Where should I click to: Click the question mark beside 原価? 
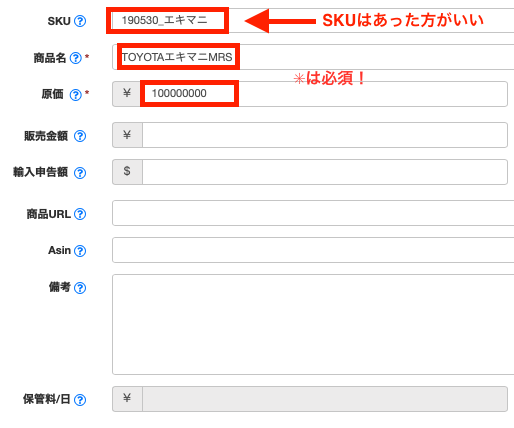click(x=76, y=95)
